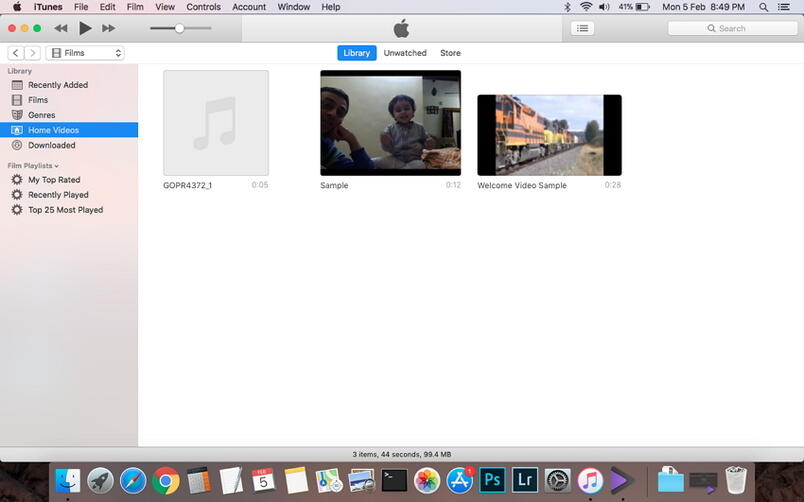Switch to the Unwatched tab
The height and width of the screenshot is (502, 804).
405,53
